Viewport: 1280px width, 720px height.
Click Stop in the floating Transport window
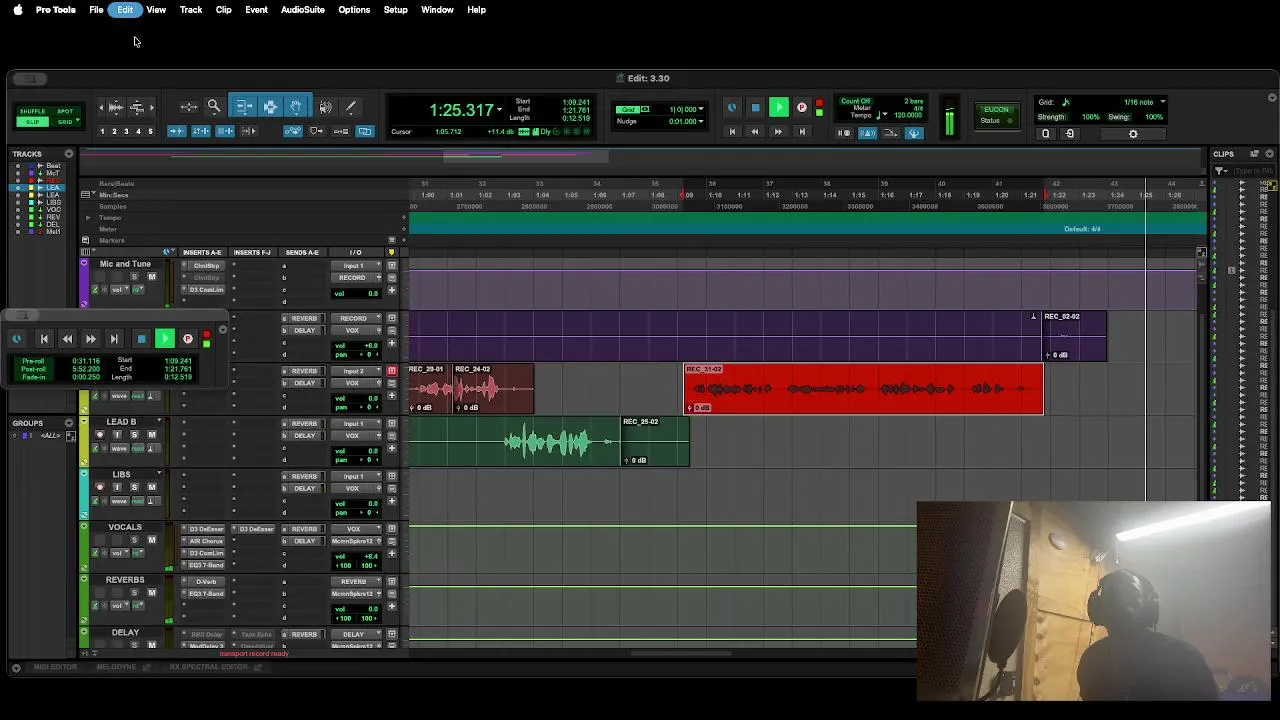point(141,339)
